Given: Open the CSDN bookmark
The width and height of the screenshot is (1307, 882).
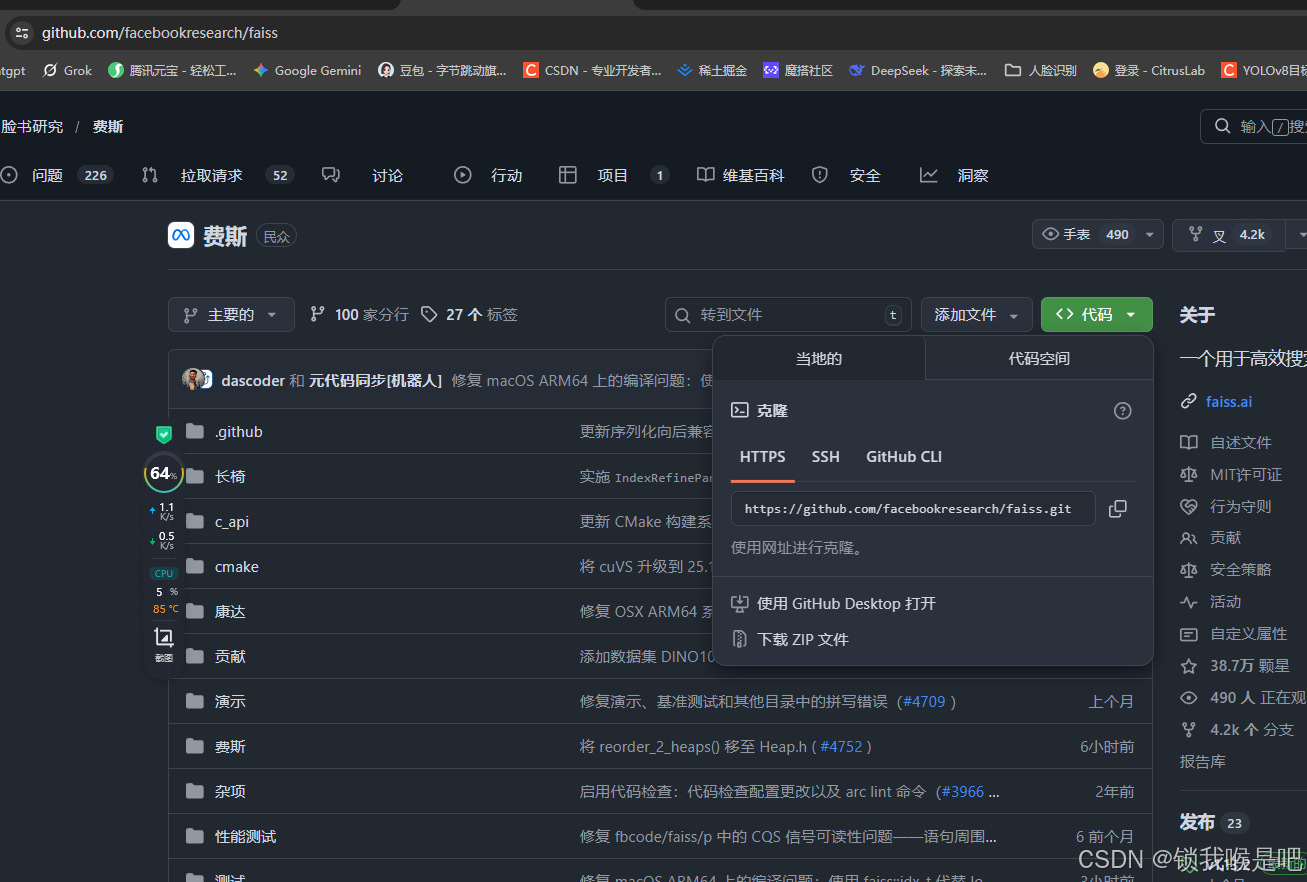Looking at the screenshot, I should (592, 71).
